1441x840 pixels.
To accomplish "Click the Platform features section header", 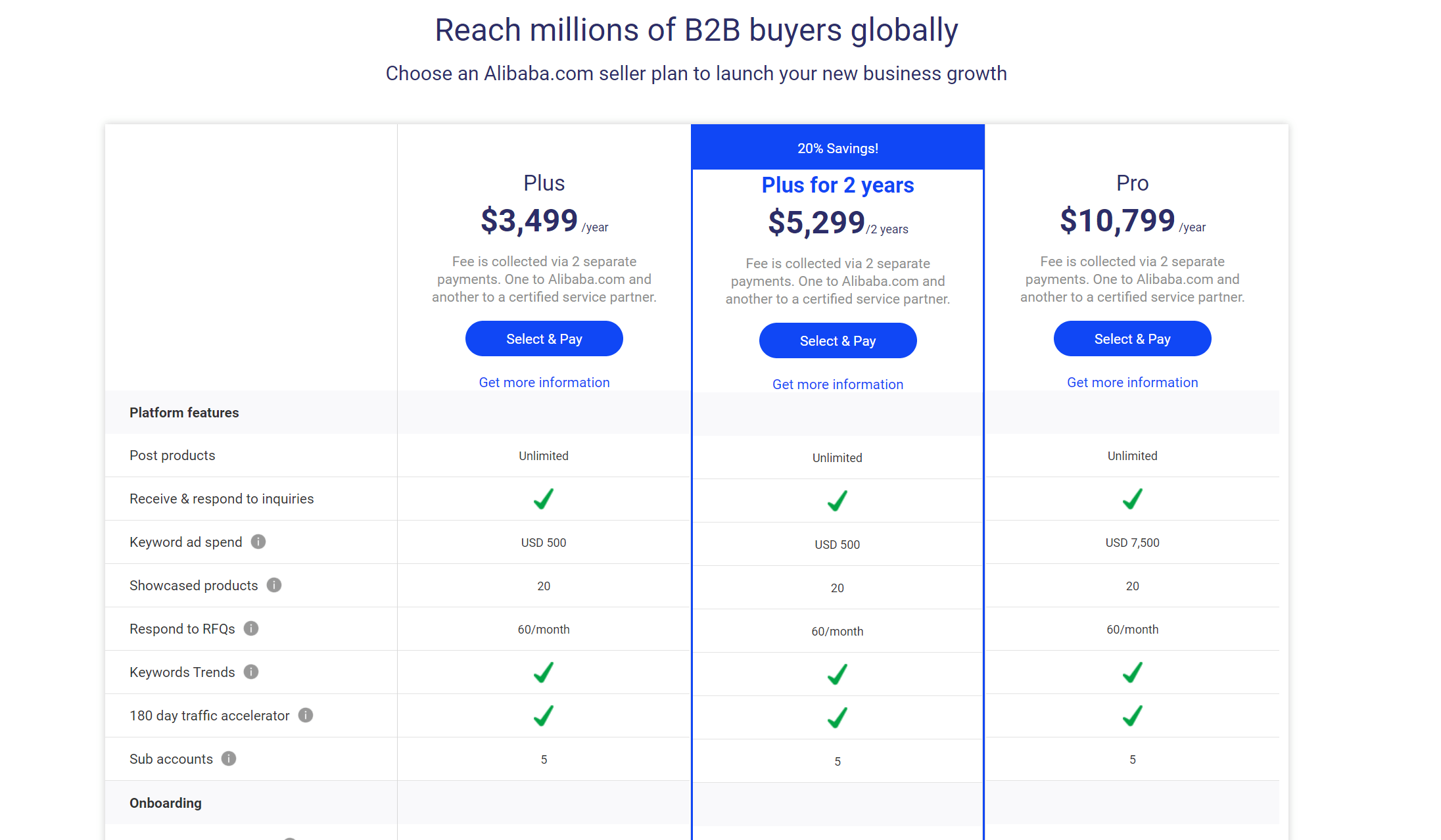I will (184, 412).
